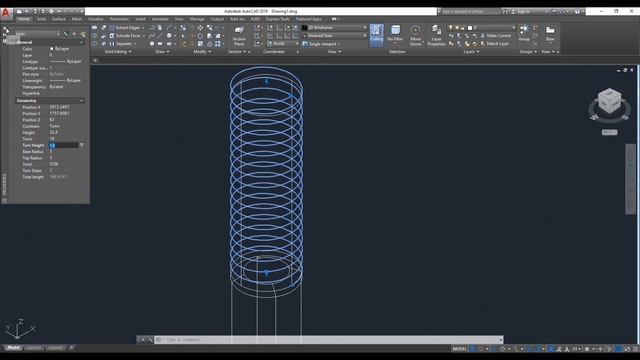Expand the Groups panel

tap(528, 52)
